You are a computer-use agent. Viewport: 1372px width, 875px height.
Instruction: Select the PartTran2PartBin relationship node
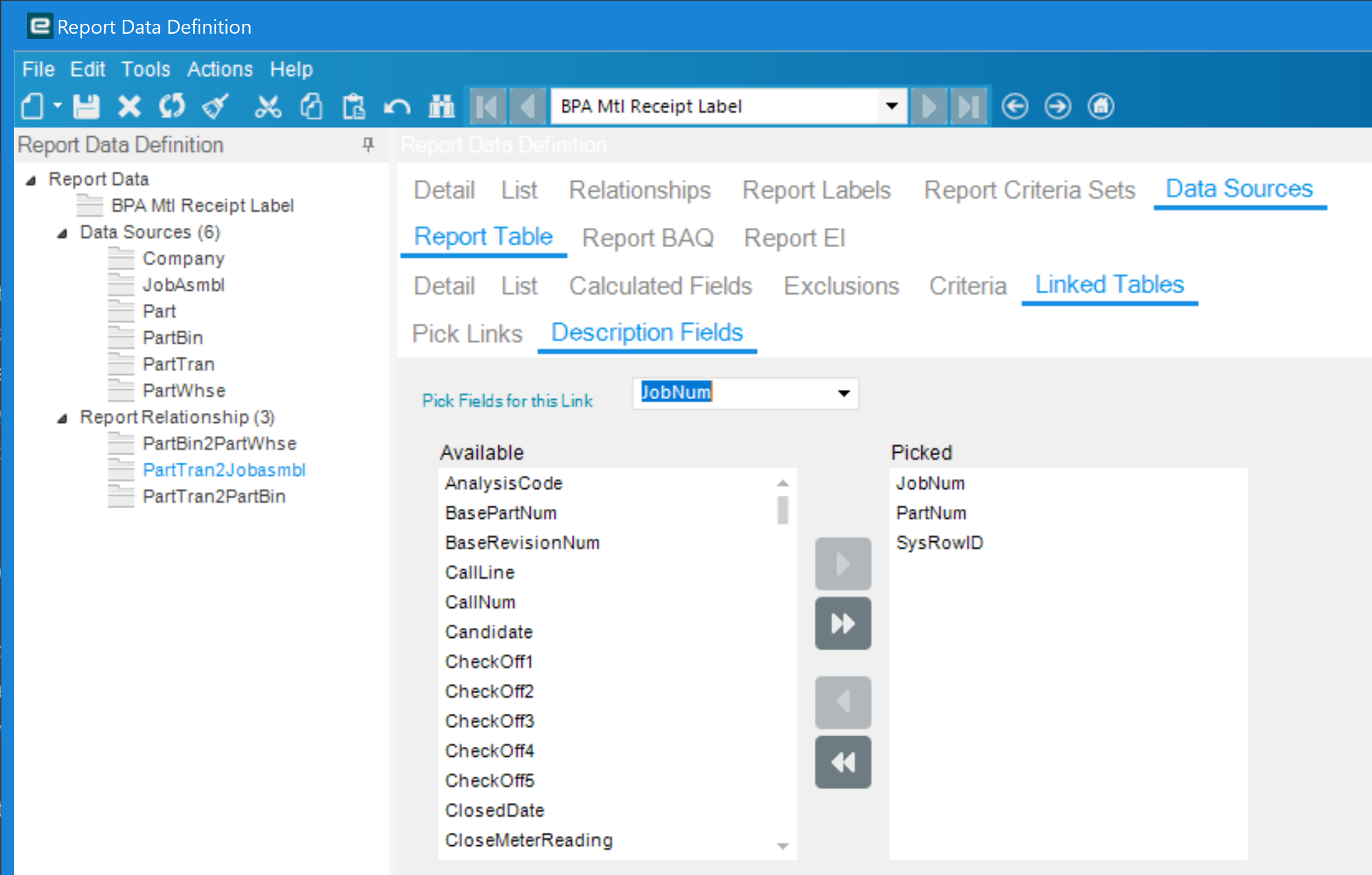214,496
